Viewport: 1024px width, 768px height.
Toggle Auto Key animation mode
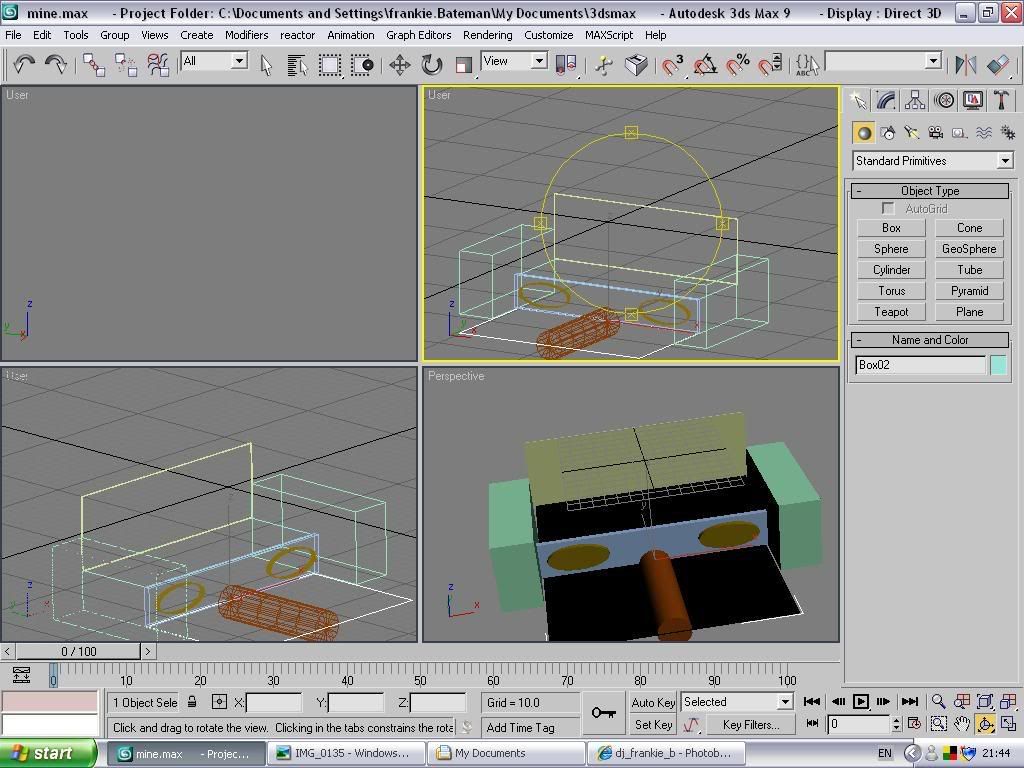653,703
